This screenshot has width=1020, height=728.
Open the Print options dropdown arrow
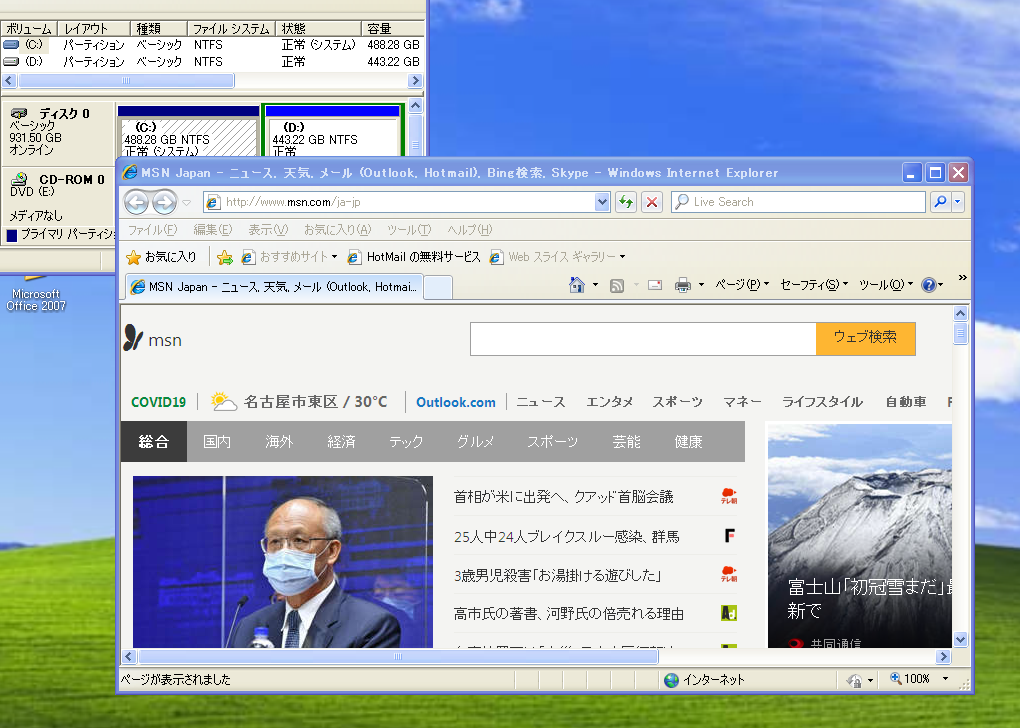(x=701, y=285)
